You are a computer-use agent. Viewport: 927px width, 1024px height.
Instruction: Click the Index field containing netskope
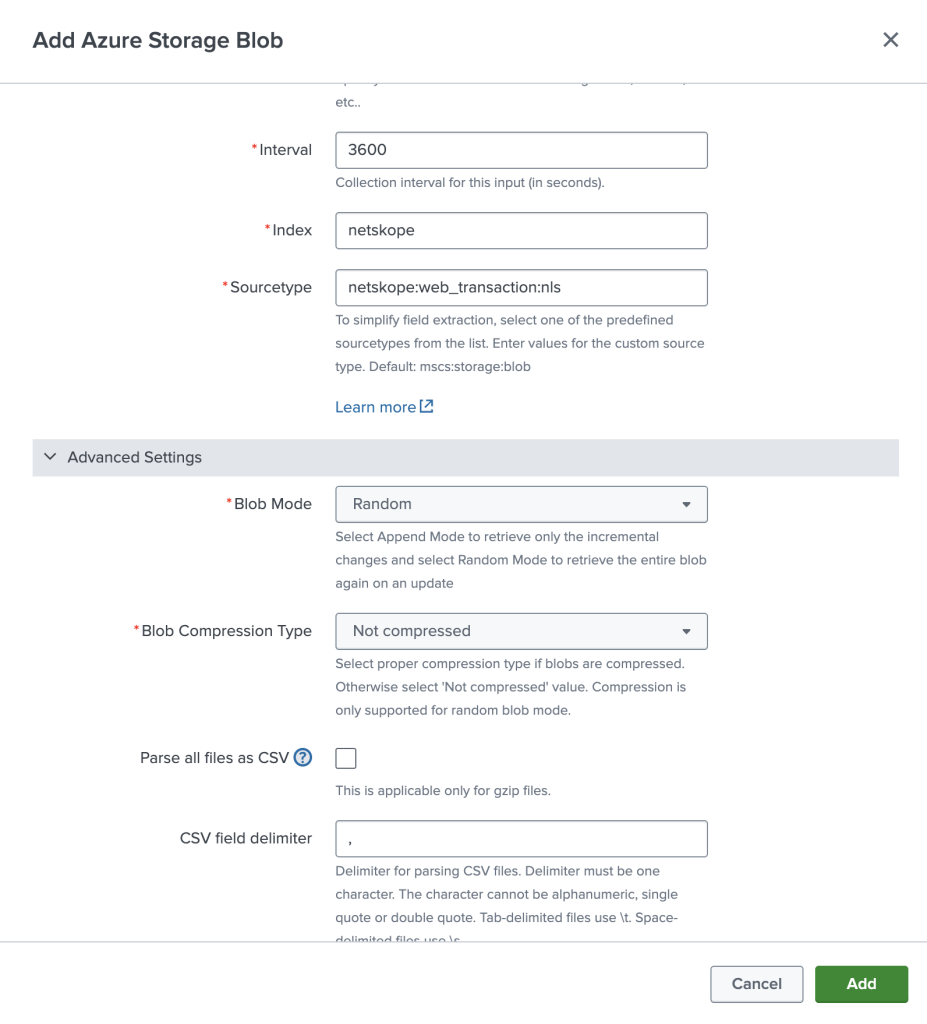pyautogui.click(x=521, y=231)
